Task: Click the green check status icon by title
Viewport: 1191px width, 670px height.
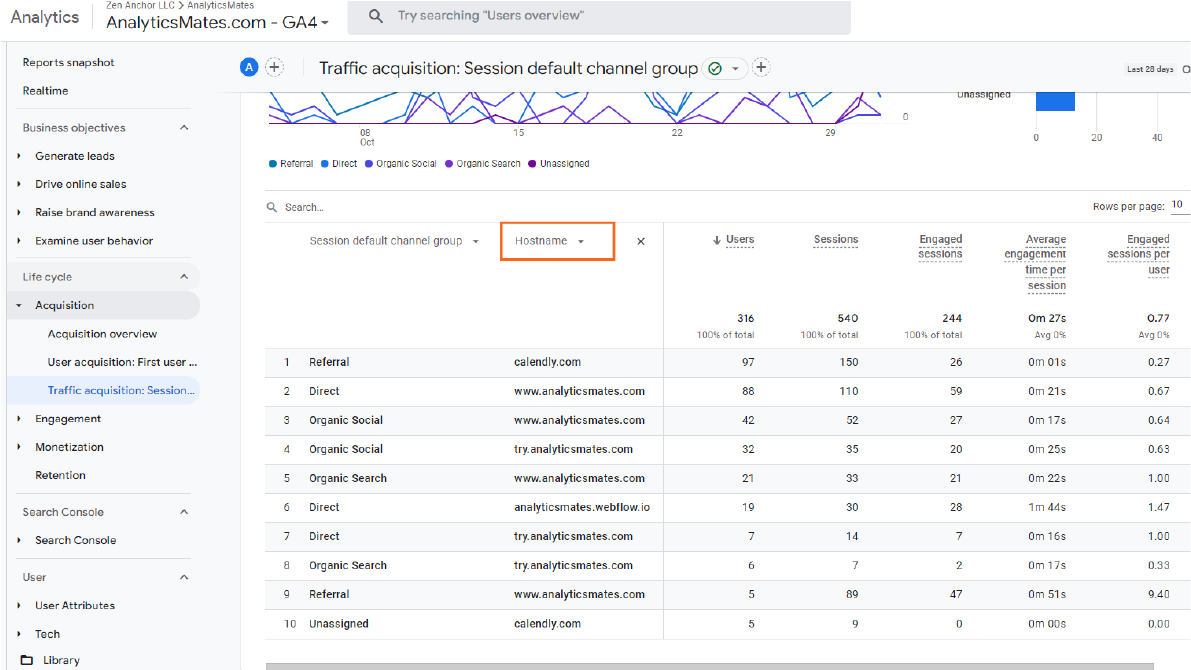Action: click(x=715, y=68)
